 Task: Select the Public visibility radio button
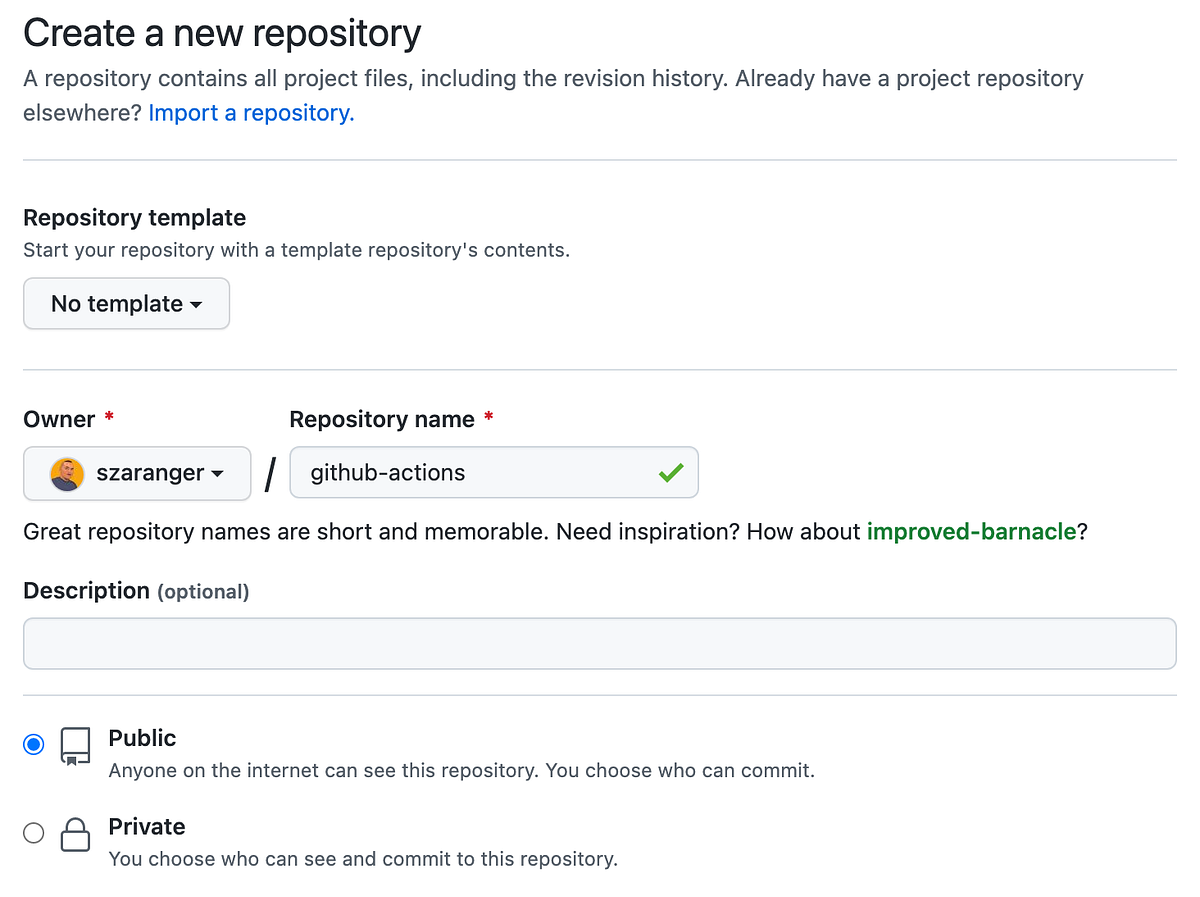tap(33, 743)
